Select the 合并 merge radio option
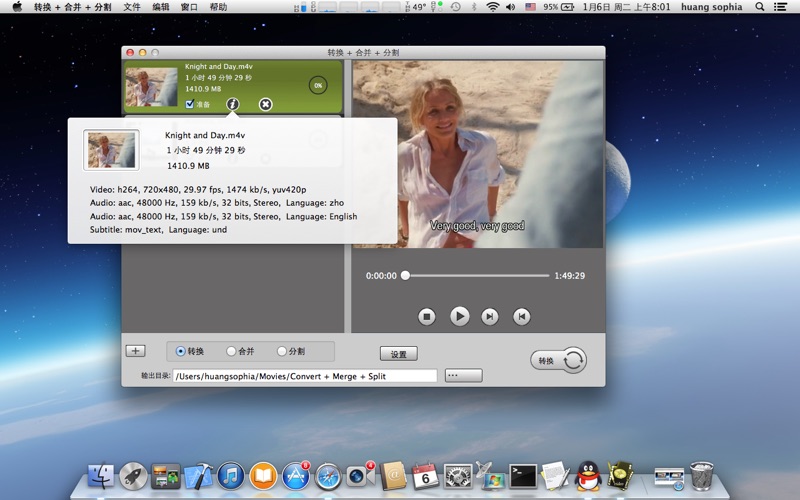 pyautogui.click(x=231, y=351)
